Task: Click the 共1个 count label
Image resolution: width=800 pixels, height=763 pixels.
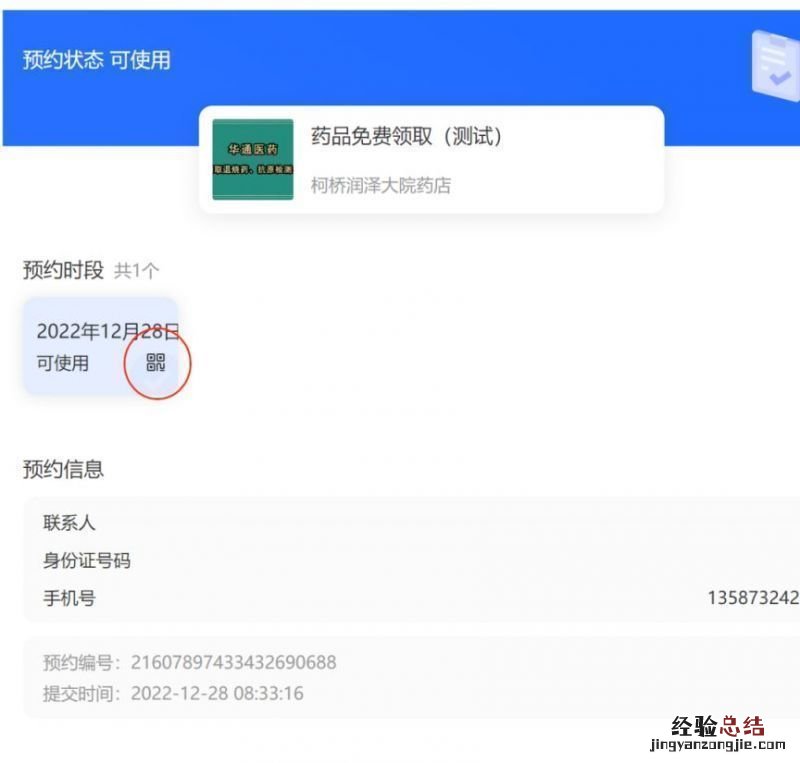Action: (136, 270)
